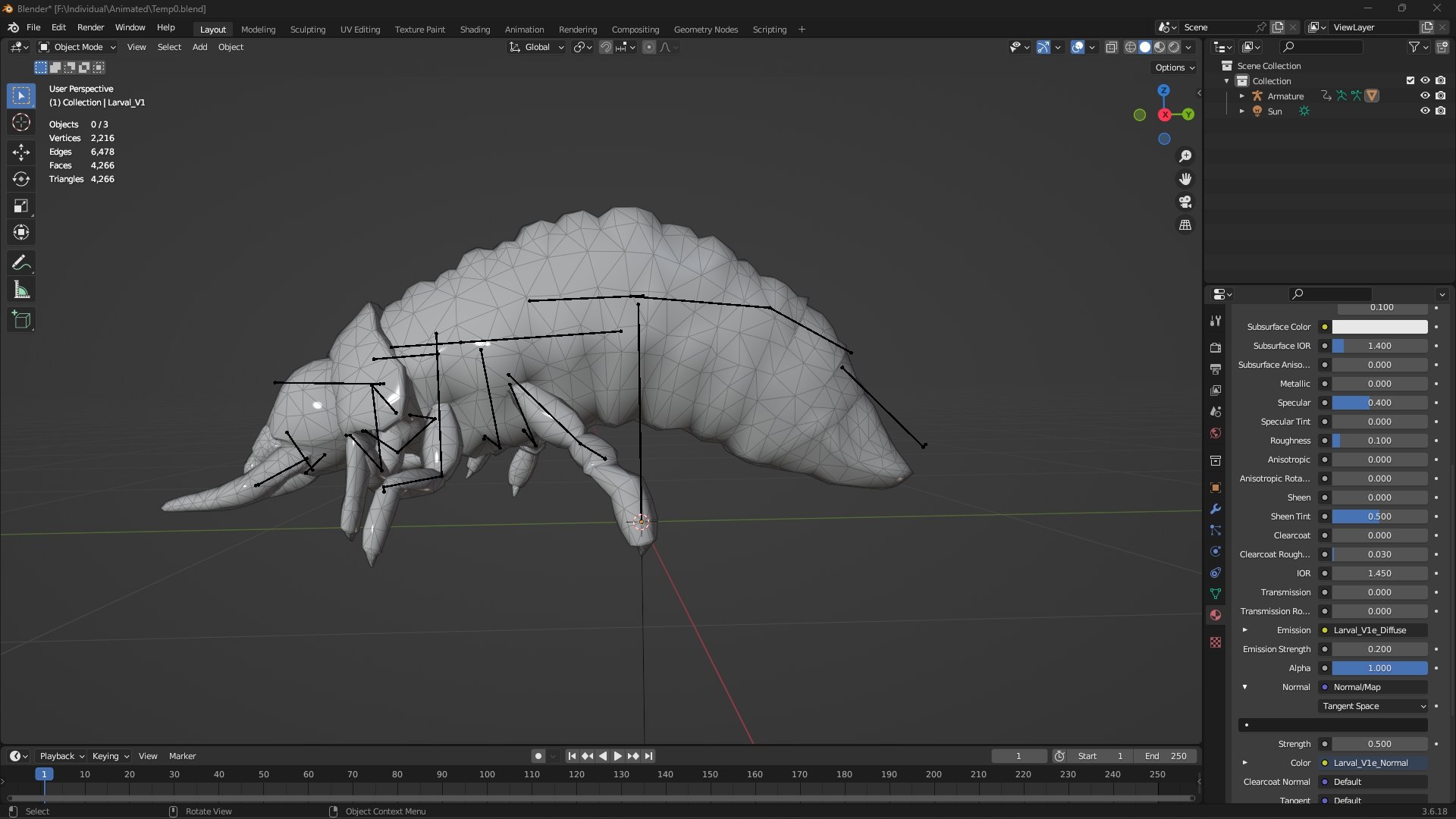
Task: Disable Sun in renders camera icon
Action: (x=1440, y=111)
